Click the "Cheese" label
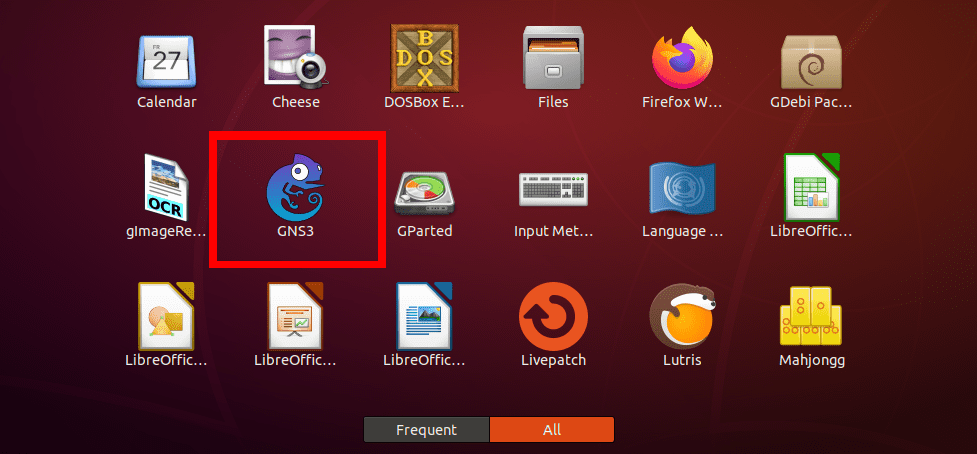The image size is (977, 454). click(x=296, y=102)
